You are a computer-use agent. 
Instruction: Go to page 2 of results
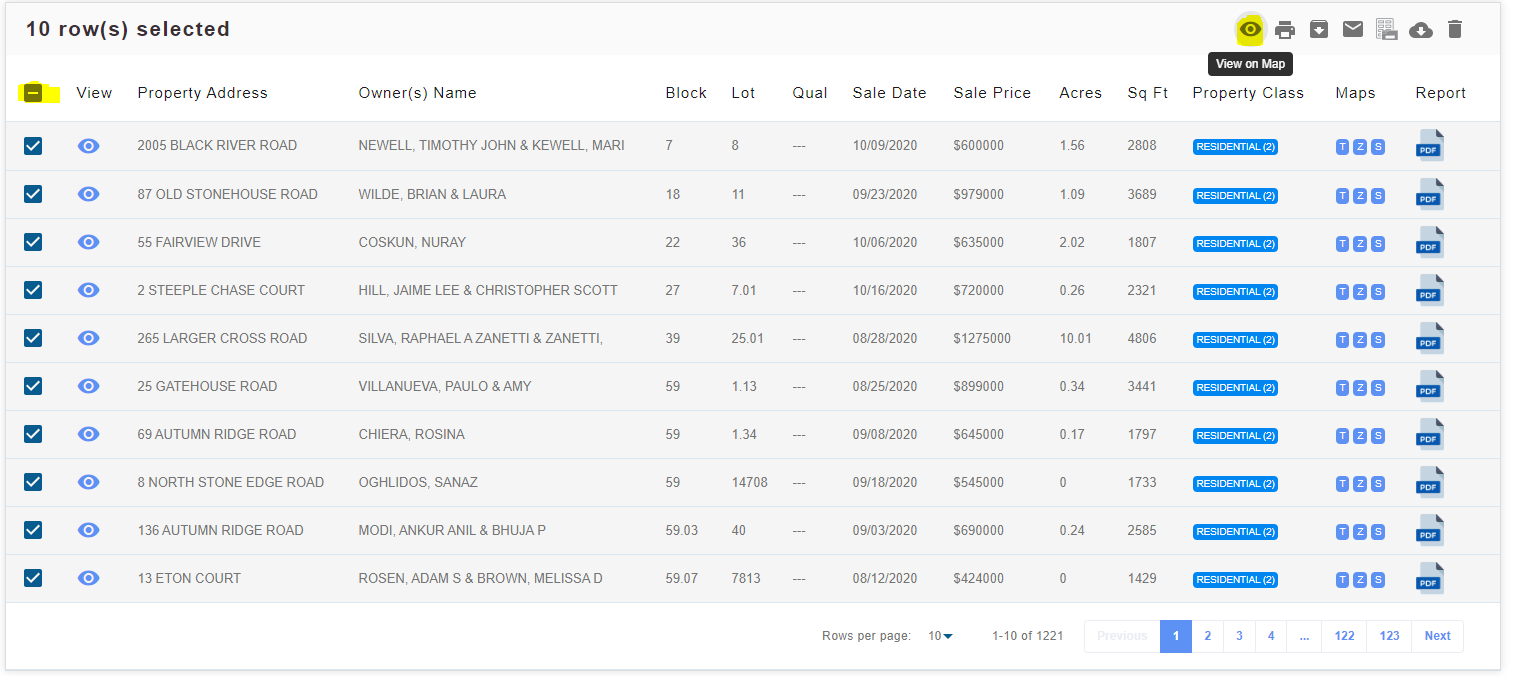1207,636
